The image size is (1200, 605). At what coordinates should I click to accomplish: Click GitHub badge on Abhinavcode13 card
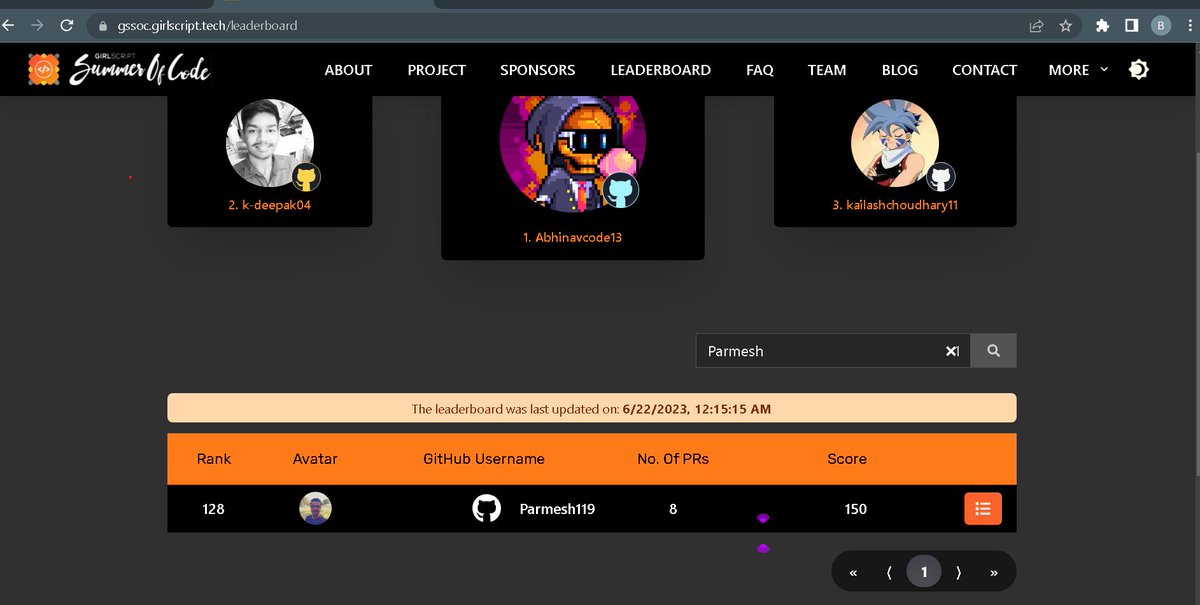[621, 189]
